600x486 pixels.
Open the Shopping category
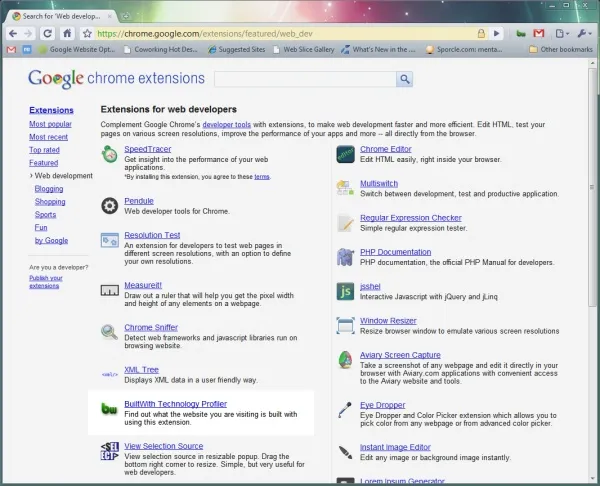pos(50,202)
